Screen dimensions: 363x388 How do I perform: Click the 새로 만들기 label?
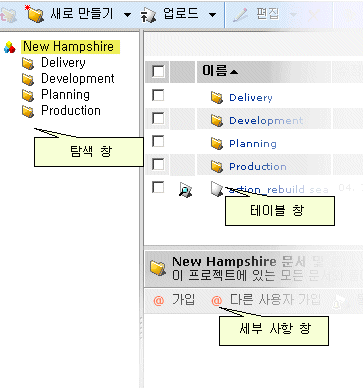click(82, 14)
